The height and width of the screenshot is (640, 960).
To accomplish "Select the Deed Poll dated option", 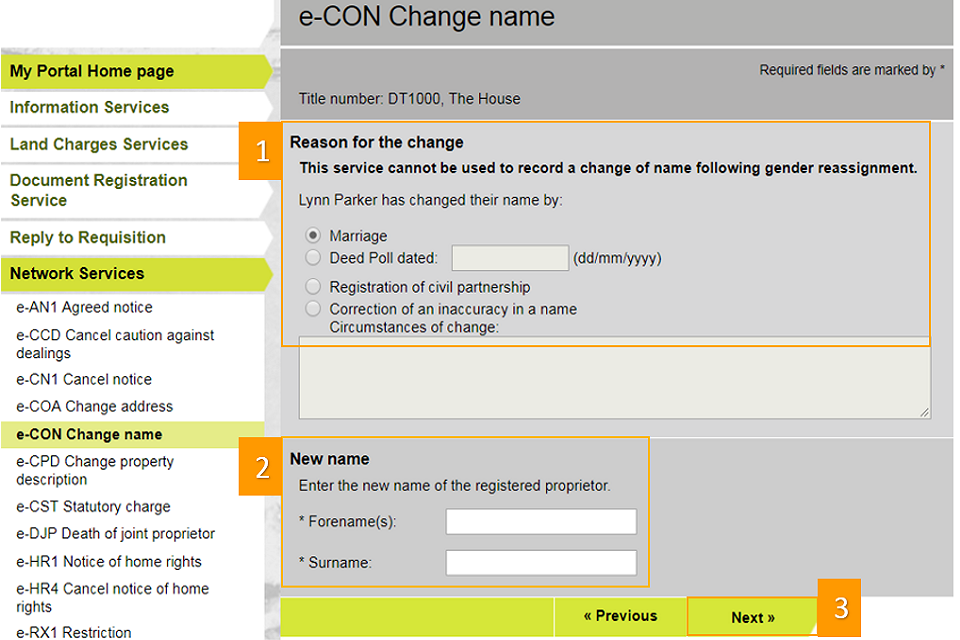I will (x=313, y=257).
